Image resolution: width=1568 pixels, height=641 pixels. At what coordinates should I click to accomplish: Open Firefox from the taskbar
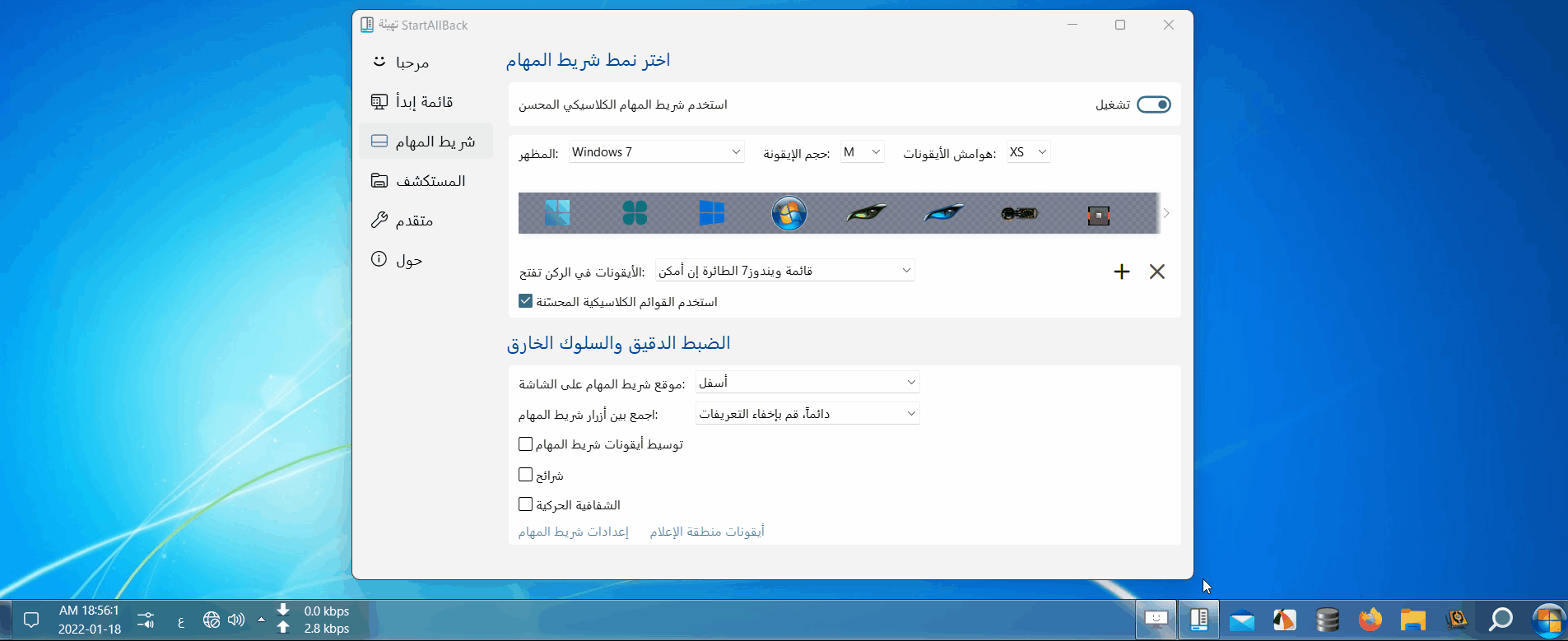pos(1370,620)
